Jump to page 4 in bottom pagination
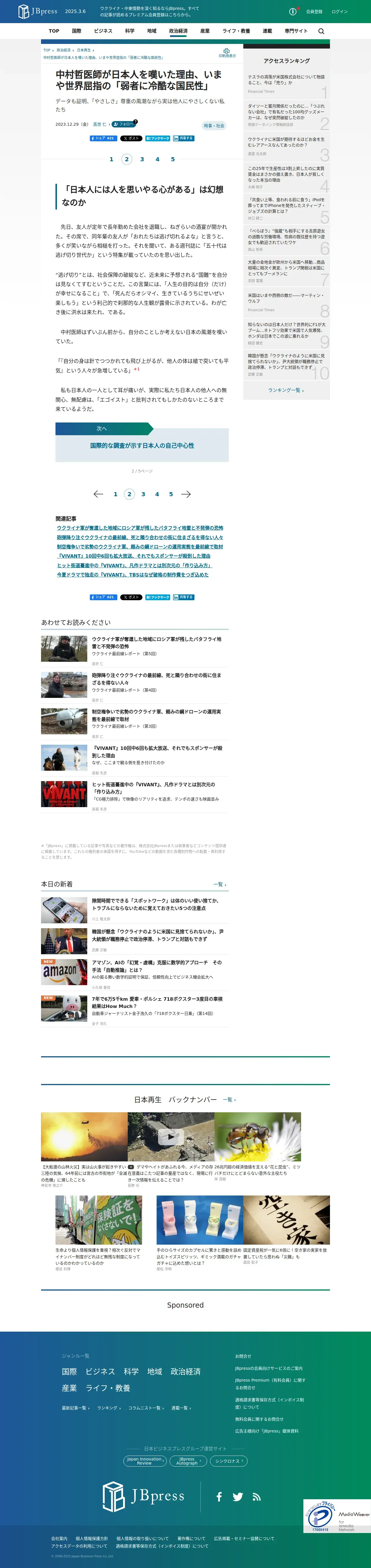Viewport: 371px width, 1568px height. coord(157,494)
